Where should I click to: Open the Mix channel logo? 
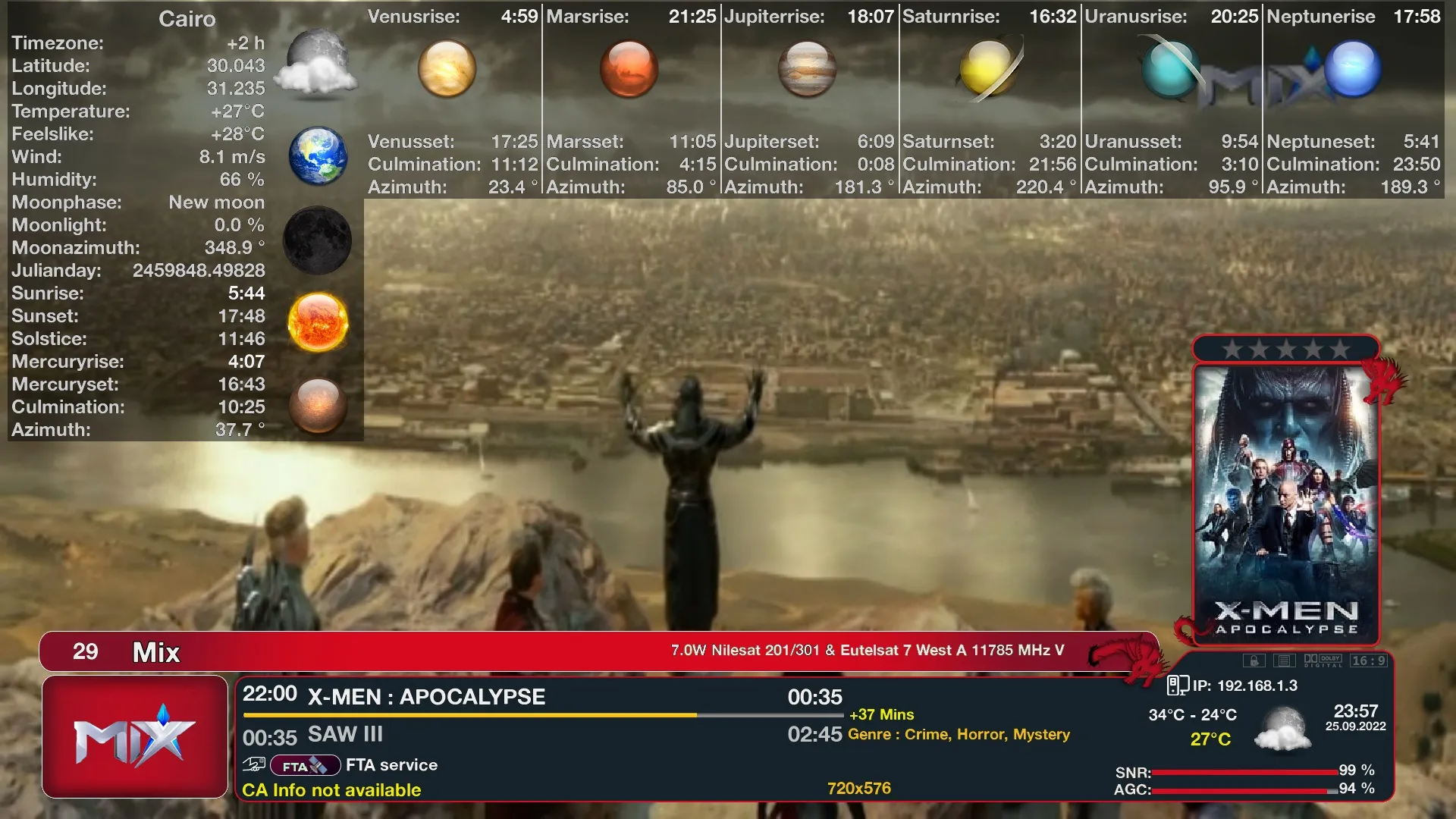click(135, 736)
